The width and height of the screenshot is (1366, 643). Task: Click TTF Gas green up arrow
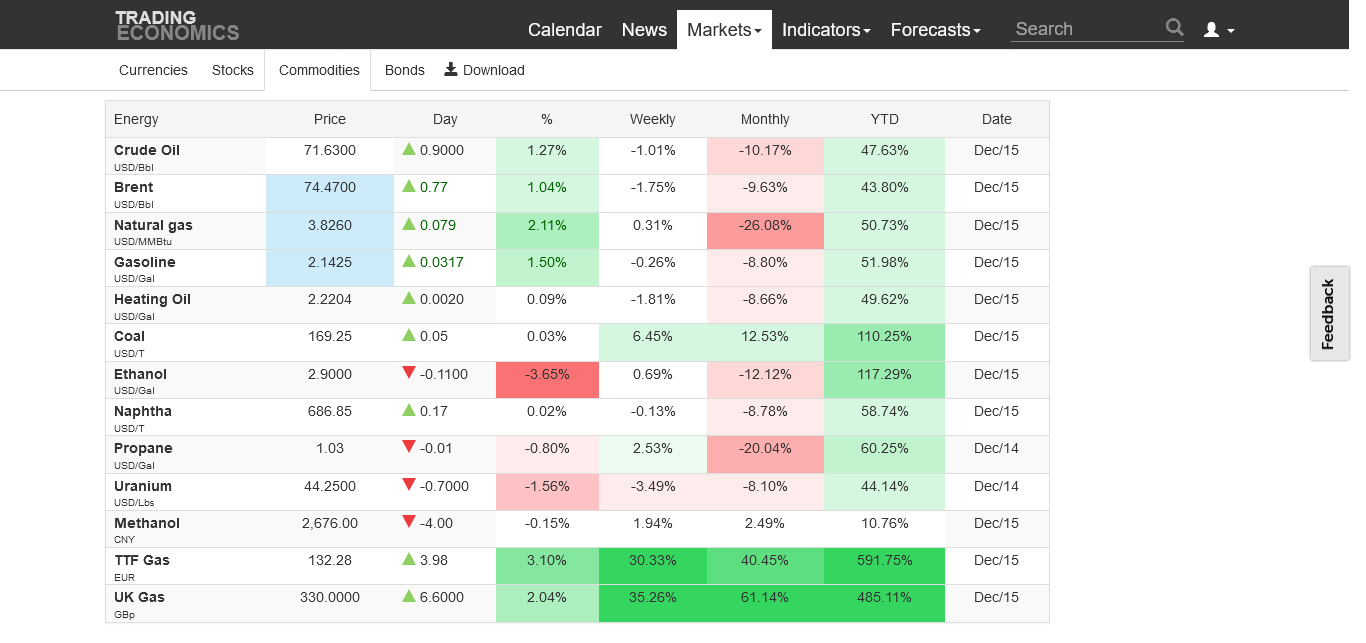point(409,559)
